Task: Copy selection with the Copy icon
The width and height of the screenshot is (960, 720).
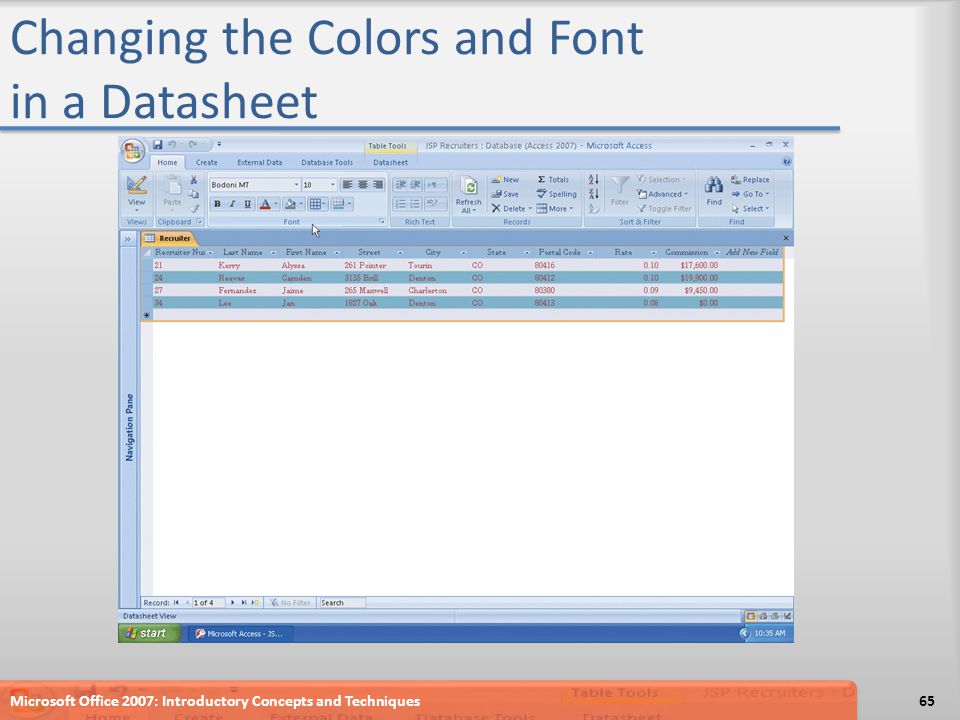Action: (193, 193)
